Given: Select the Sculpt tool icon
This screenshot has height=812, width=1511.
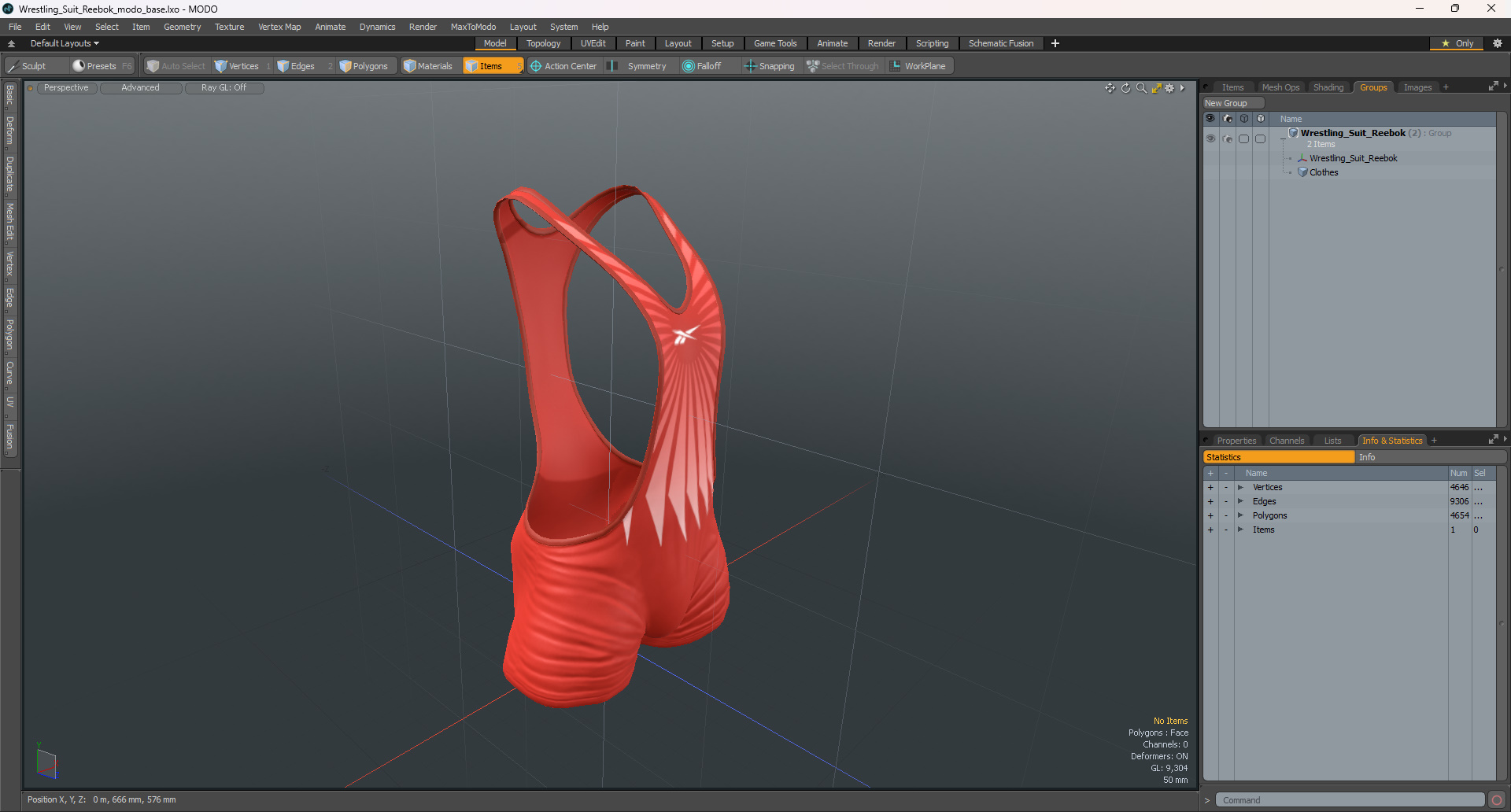Looking at the screenshot, I should (13, 66).
